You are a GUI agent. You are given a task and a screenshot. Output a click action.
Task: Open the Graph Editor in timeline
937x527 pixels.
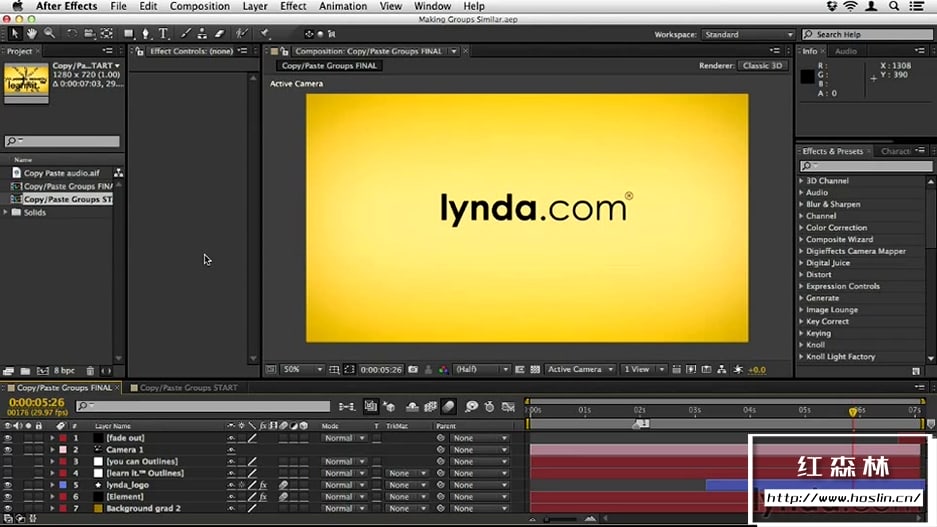(x=509, y=407)
